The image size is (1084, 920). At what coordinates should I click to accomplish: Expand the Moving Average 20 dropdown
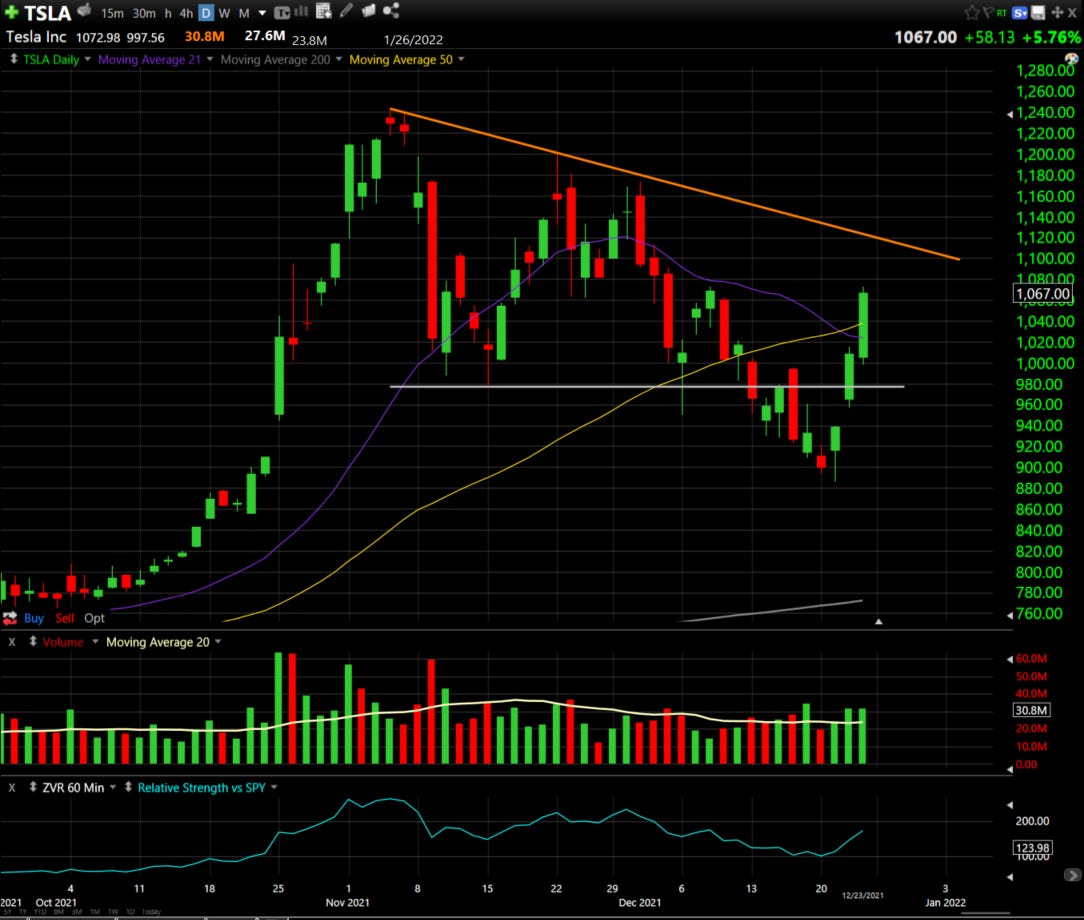coord(218,642)
